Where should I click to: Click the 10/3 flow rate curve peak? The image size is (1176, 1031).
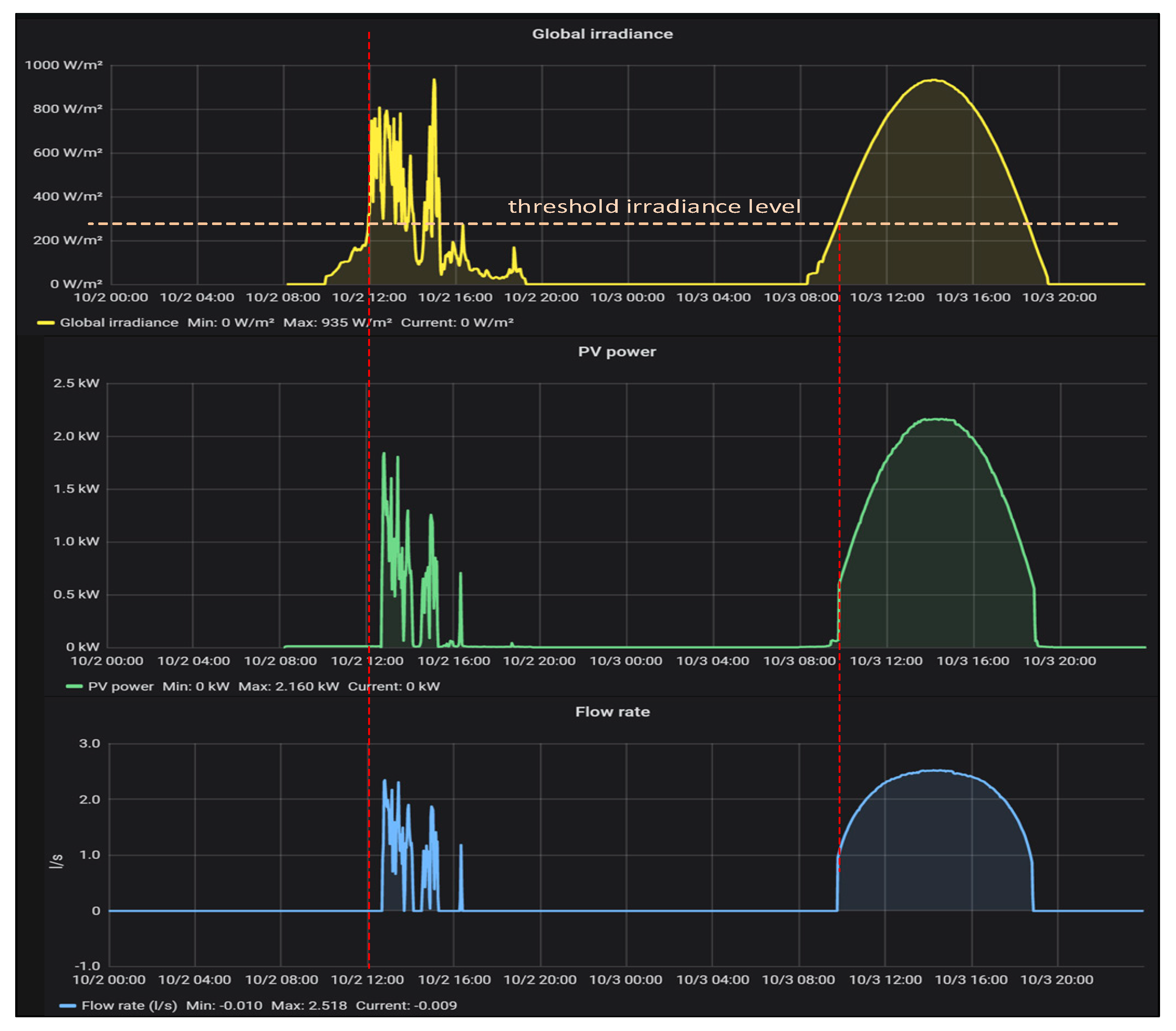(936, 771)
